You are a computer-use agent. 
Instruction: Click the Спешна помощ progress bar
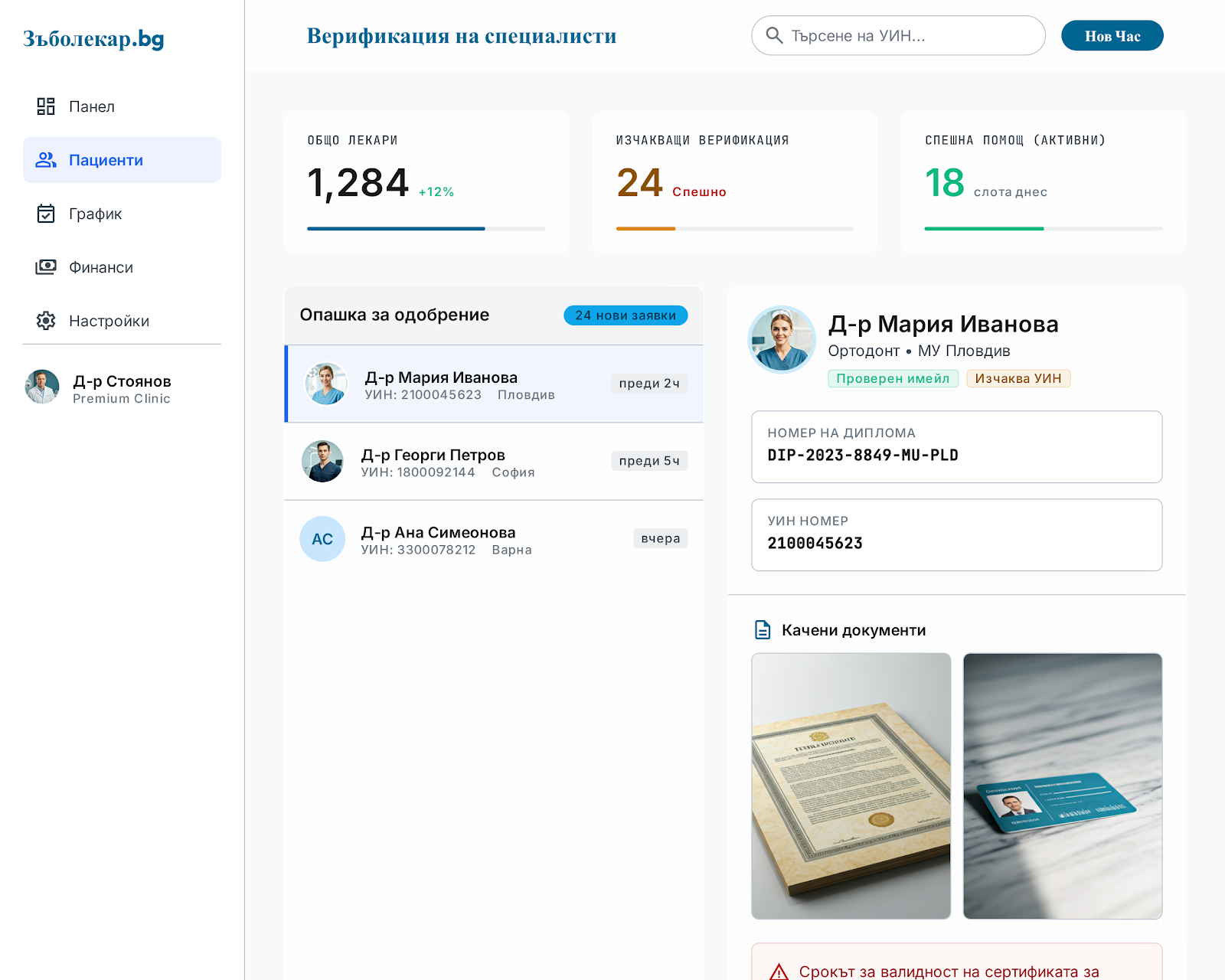(1044, 228)
